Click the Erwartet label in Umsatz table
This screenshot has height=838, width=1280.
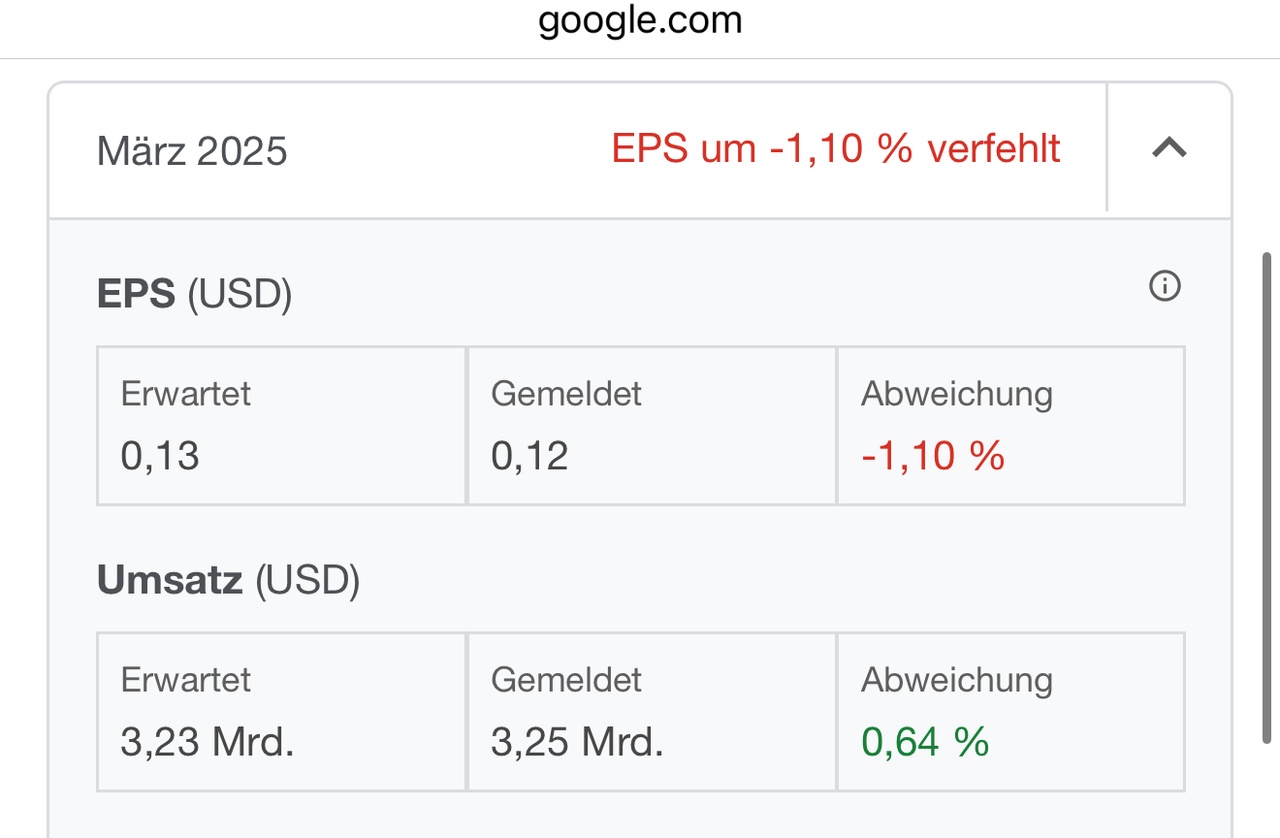(186, 680)
